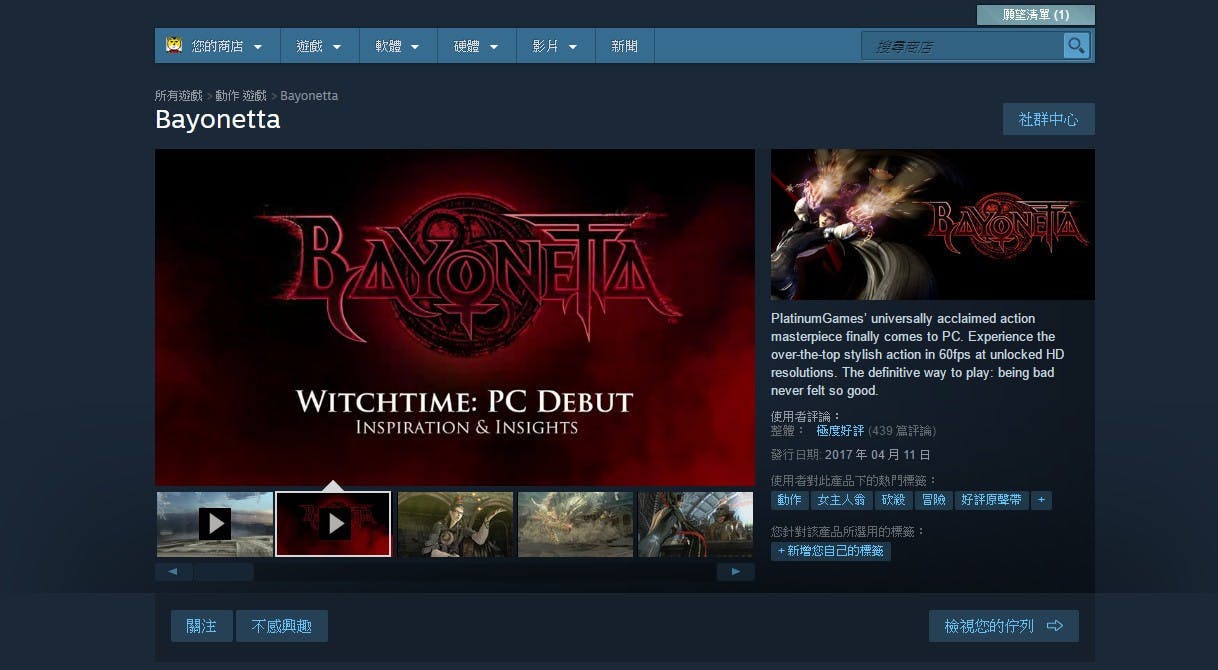The height and width of the screenshot is (670, 1218).
Task: Select the fourth screenshot thumbnail
Action: [576, 524]
